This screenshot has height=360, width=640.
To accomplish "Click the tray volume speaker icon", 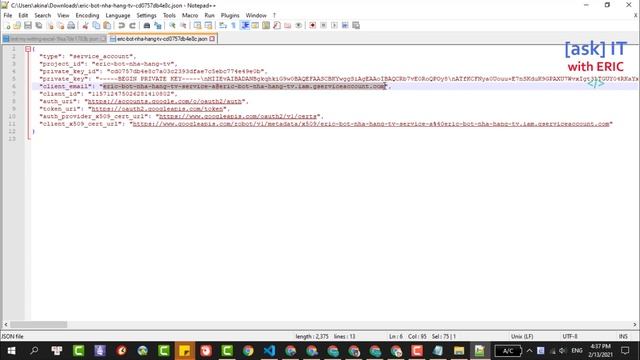I will point(562,351).
